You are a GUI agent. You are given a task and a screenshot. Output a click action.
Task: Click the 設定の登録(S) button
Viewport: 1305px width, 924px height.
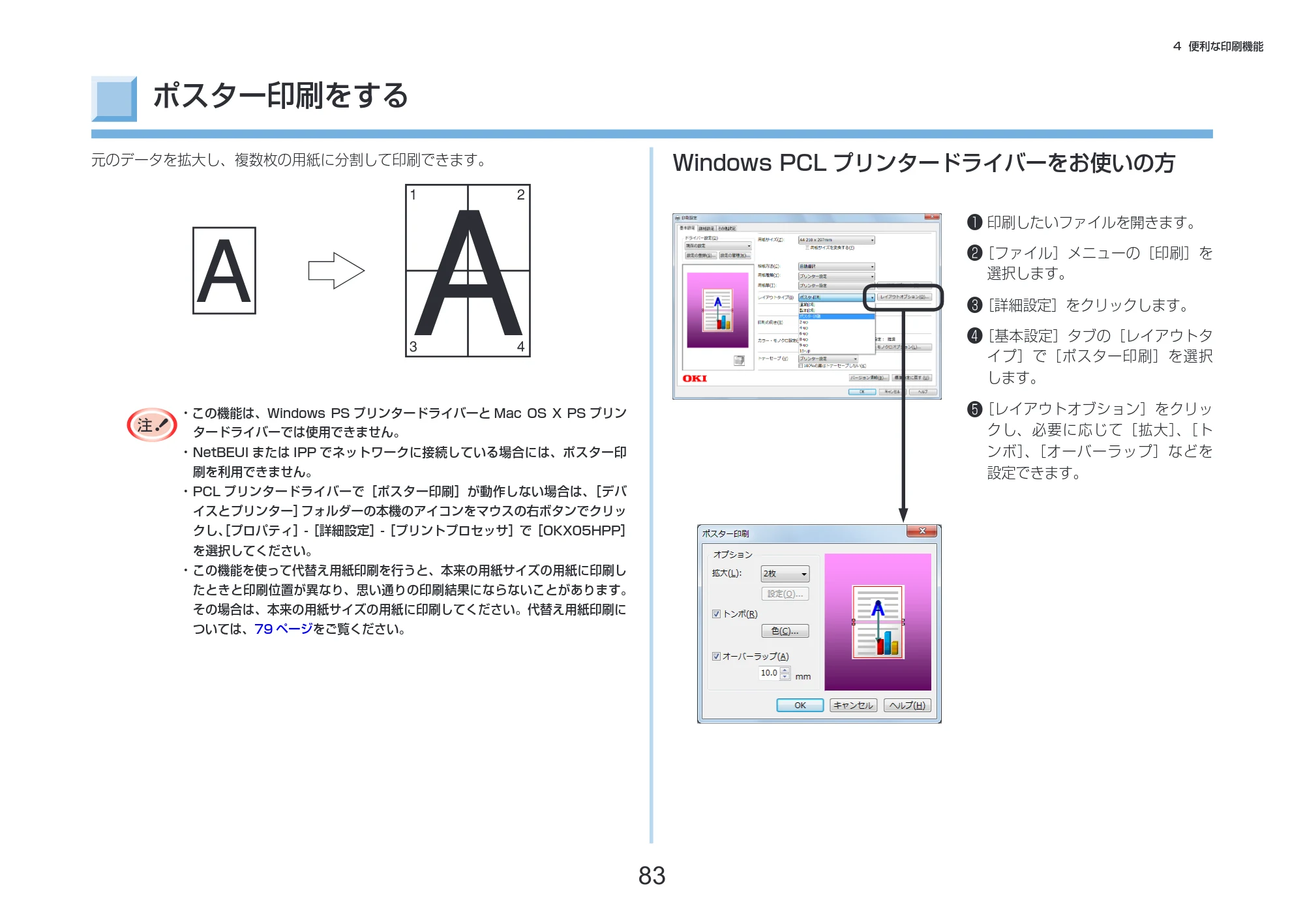[701, 256]
